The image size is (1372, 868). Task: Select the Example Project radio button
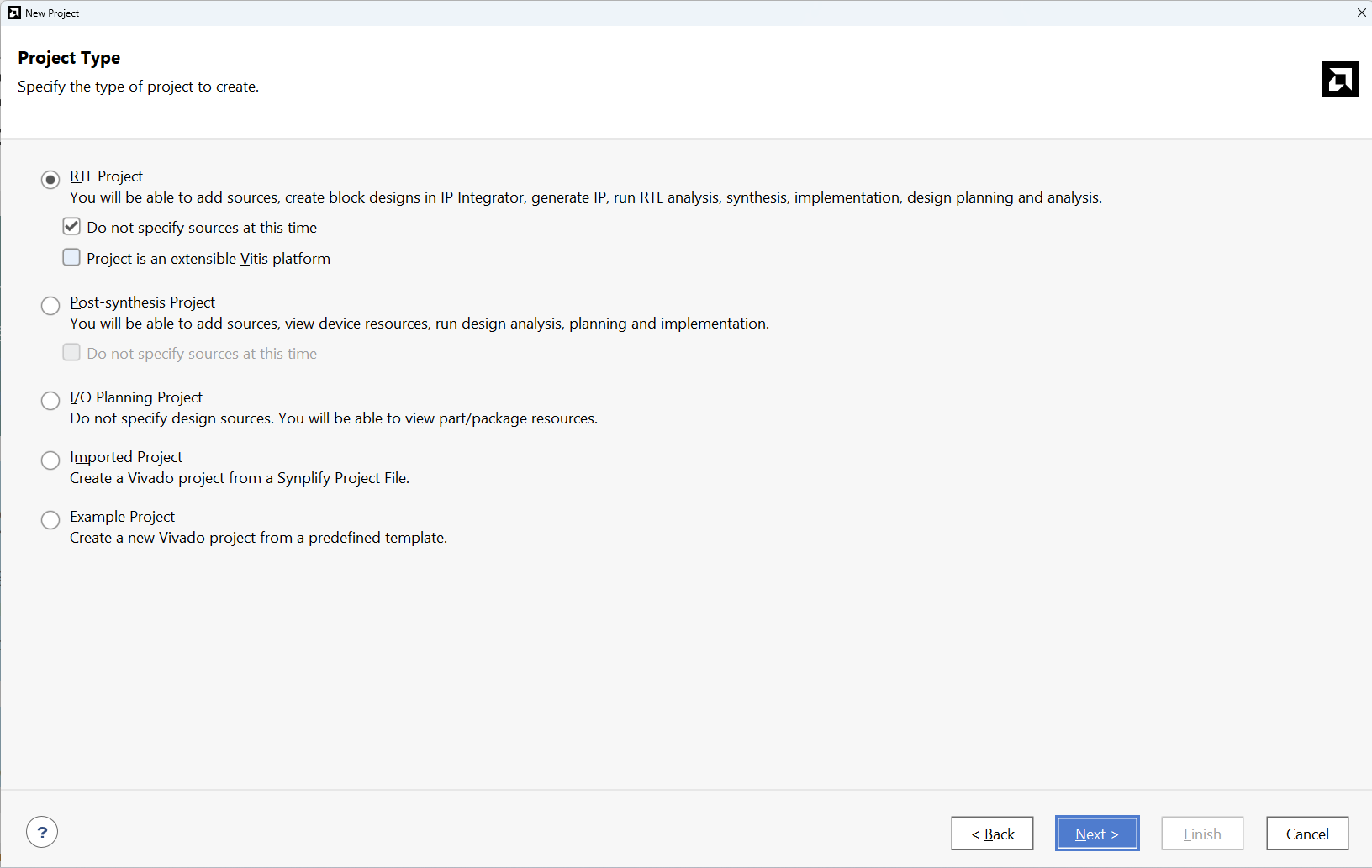point(50,519)
